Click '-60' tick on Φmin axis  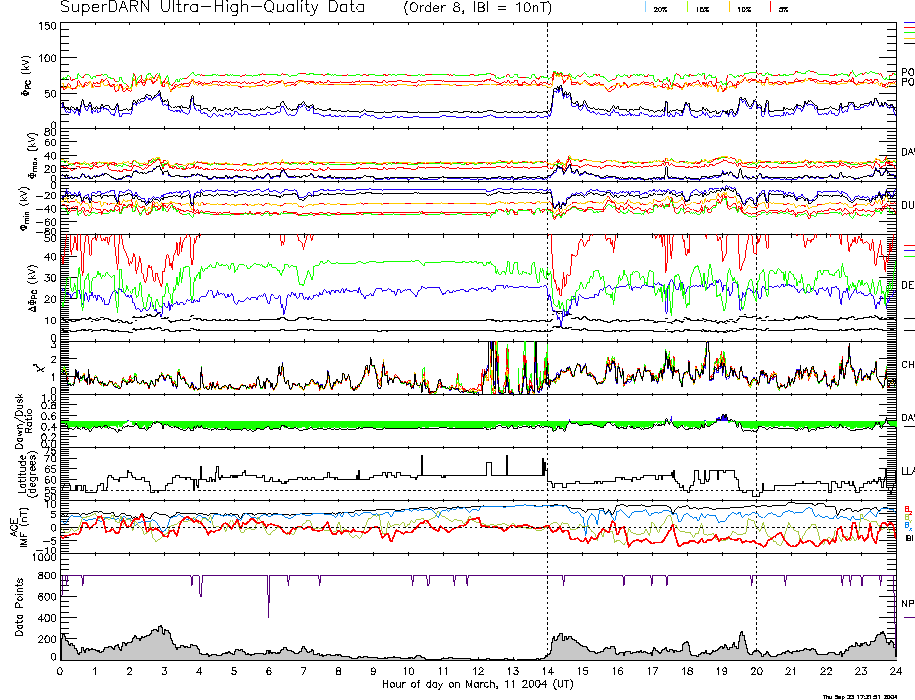pos(47,222)
